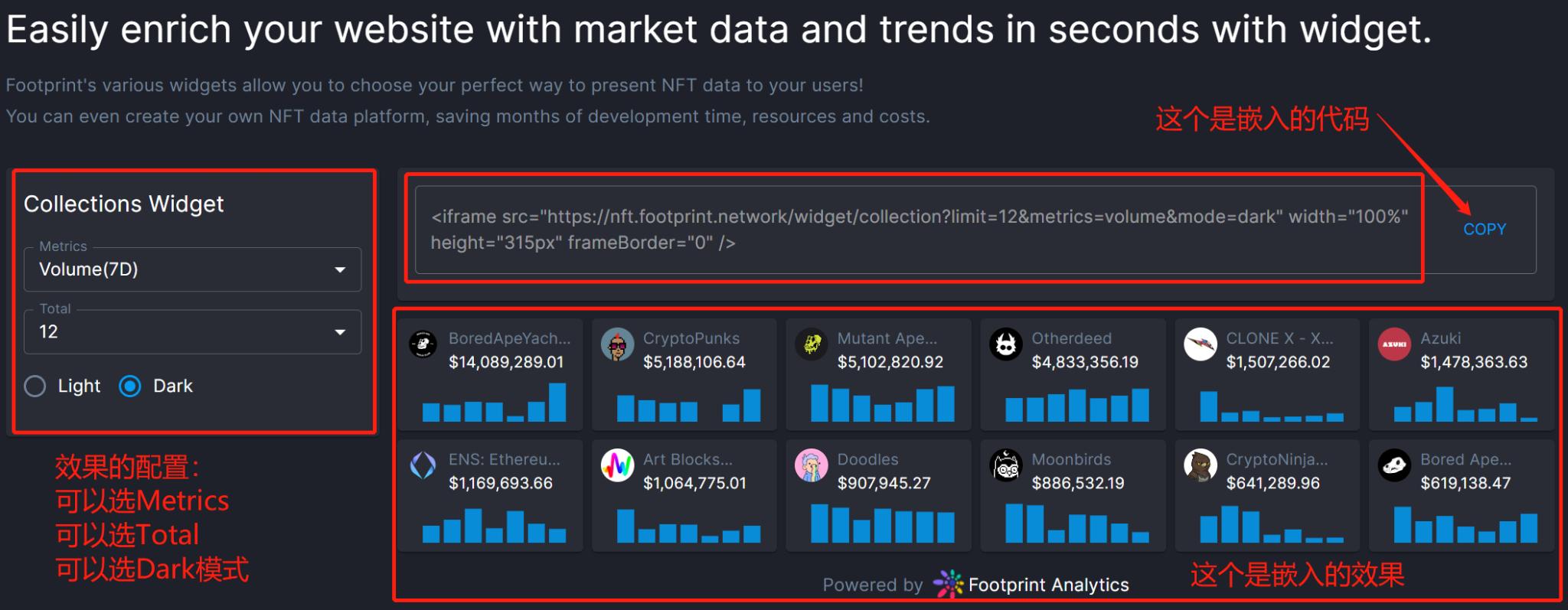Click the Bored Ape Kennel skull icon
1568x610 pixels.
coord(1394,465)
